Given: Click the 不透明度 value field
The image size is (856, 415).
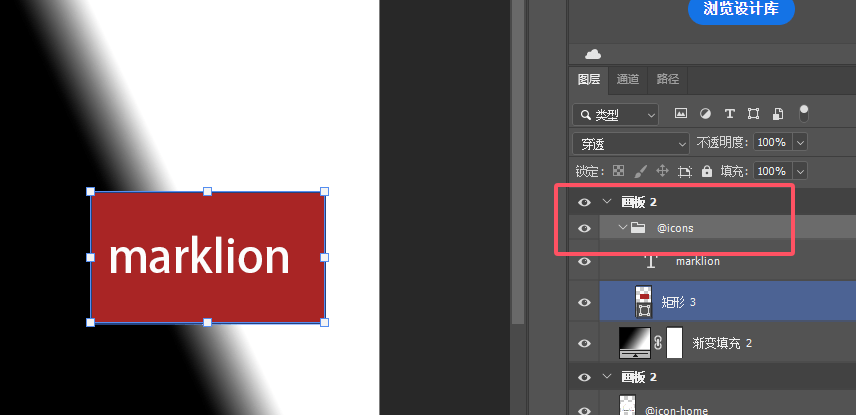Looking at the screenshot, I should pyautogui.click(x=772, y=143).
